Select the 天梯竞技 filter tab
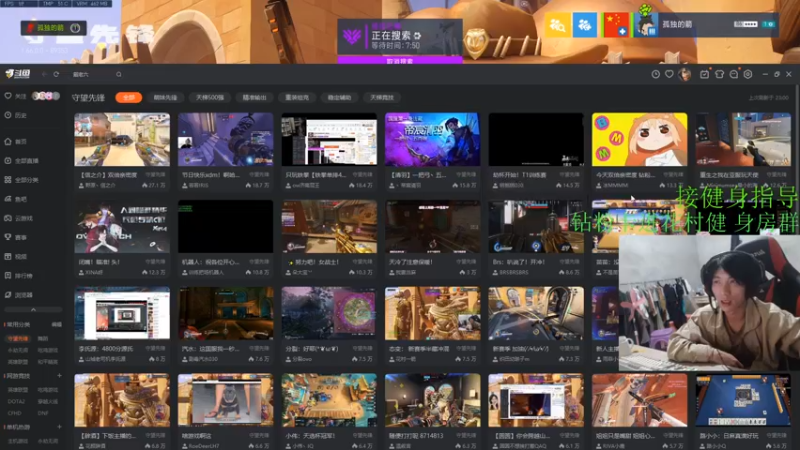Image resolution: width=800 pixels, height=450 pixels. [x=382, y=97]
